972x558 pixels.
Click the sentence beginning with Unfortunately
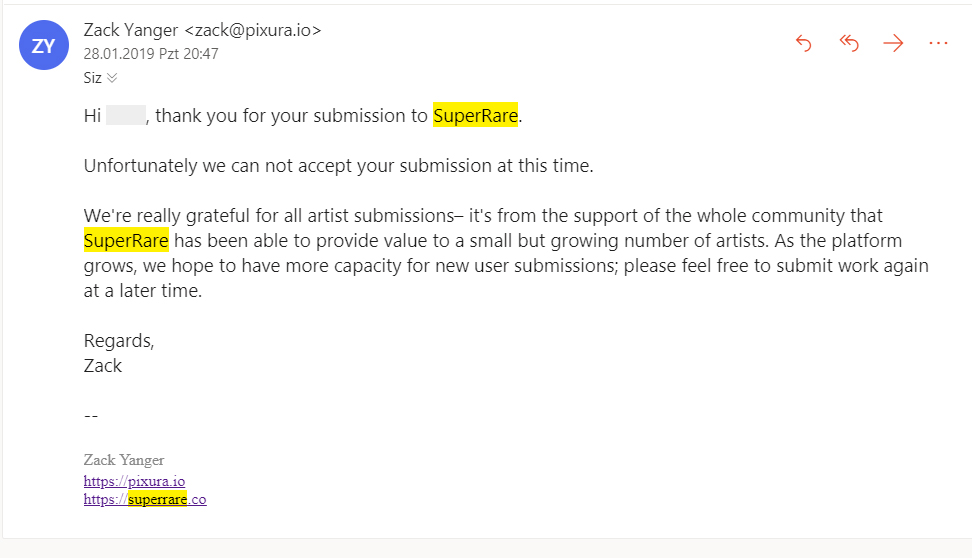click(x=338, y=166)
